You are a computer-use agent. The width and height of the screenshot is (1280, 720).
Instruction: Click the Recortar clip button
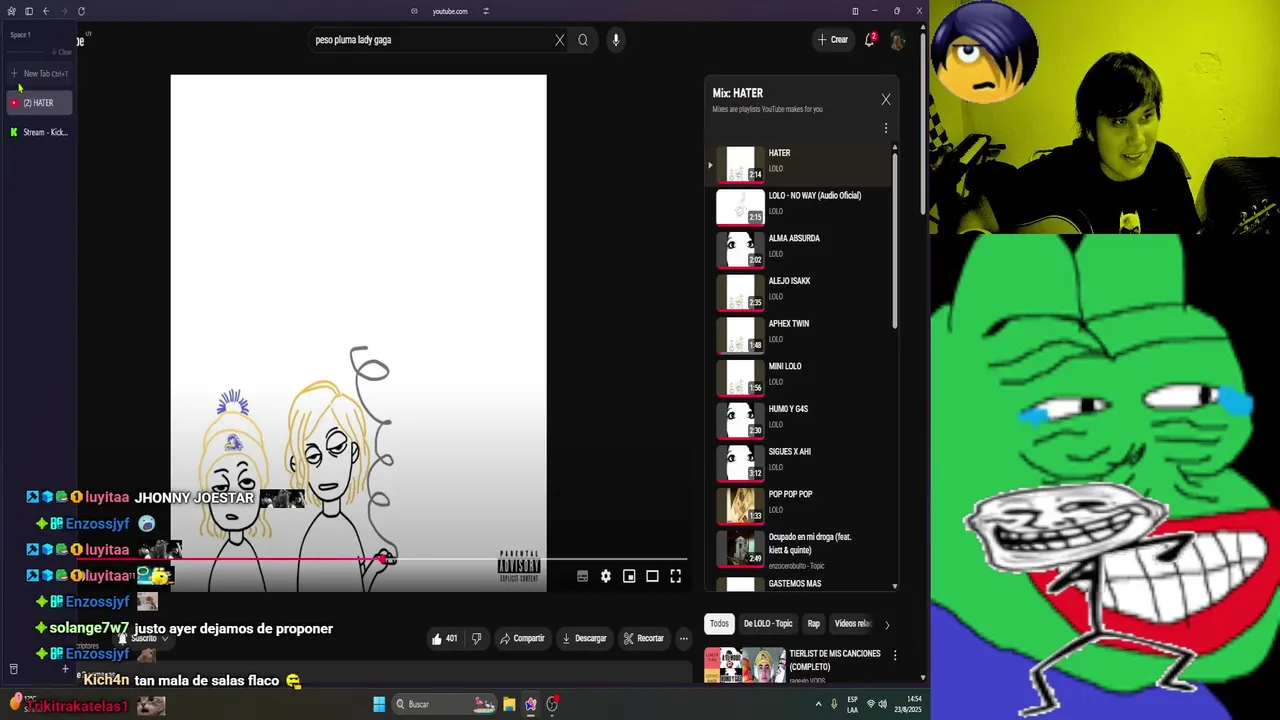(x=643, y=638)
